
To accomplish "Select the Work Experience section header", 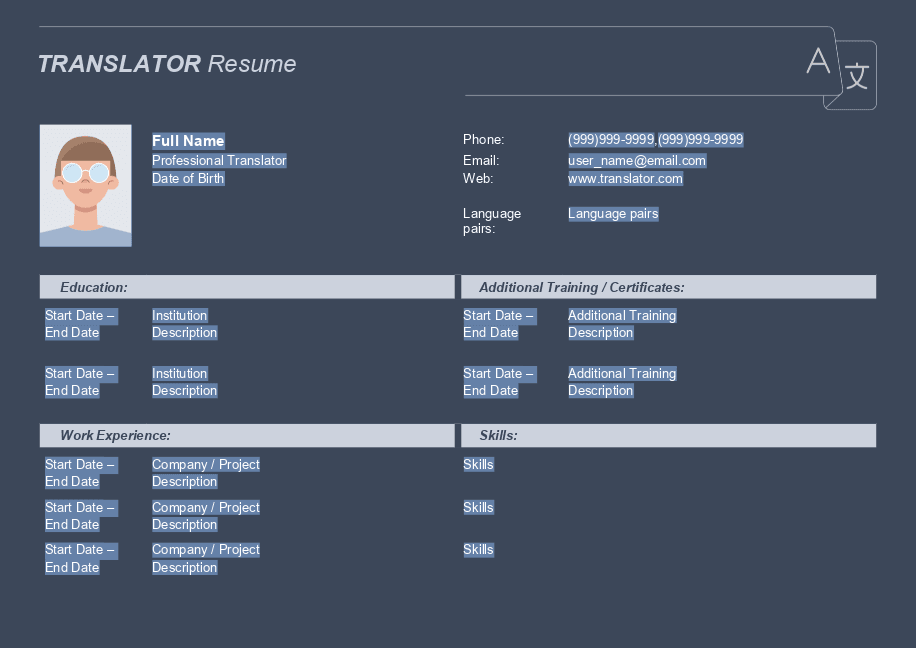I will coord(115,435).
